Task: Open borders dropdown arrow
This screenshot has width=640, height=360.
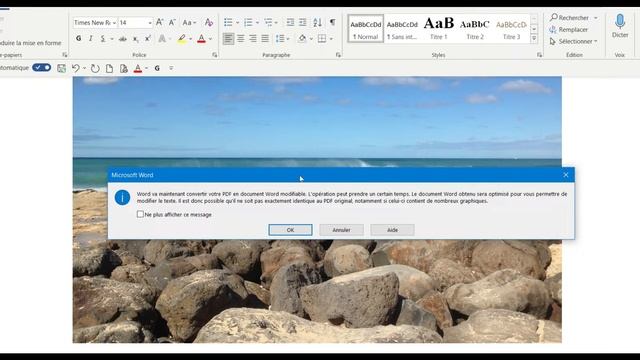Action: click(x=331, y=39)
